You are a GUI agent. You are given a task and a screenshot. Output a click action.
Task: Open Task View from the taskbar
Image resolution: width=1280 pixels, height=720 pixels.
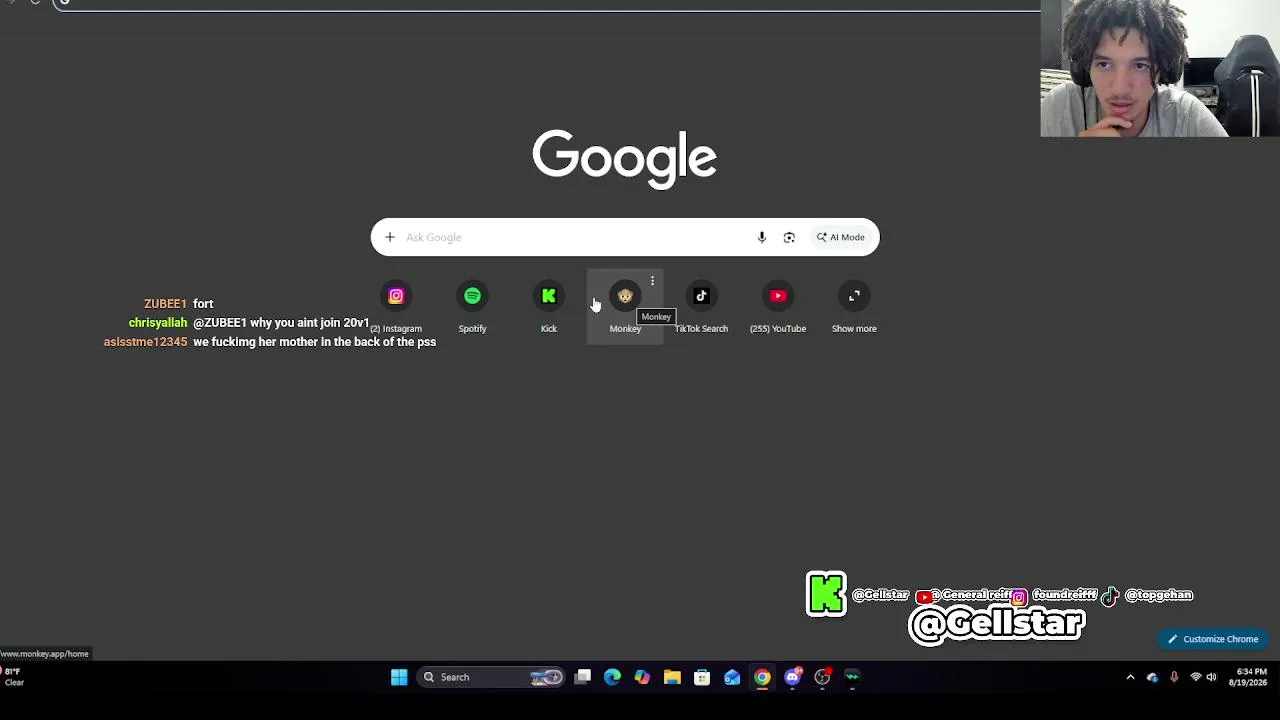pos(583,677)
